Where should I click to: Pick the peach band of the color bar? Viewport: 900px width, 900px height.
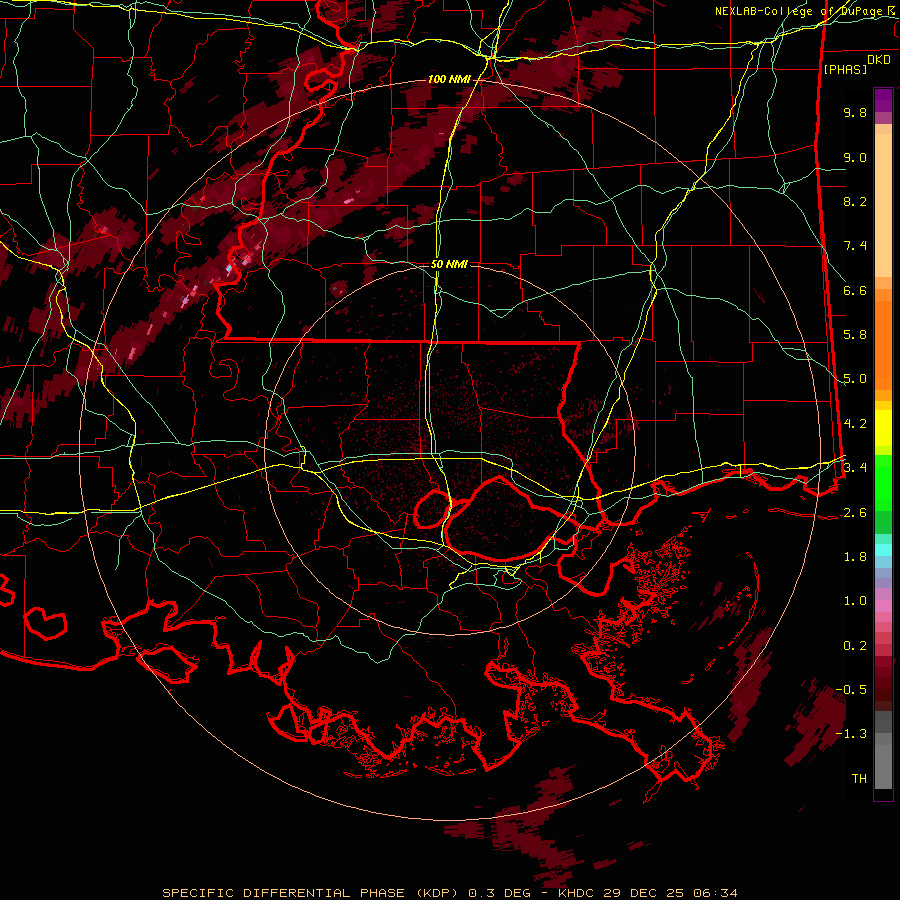883,205
